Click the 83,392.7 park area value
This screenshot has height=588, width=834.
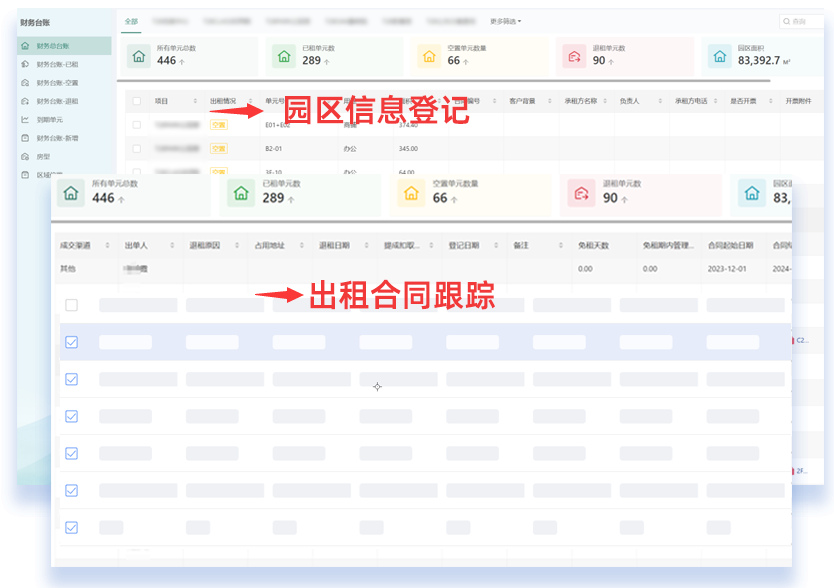click(759, 61)
